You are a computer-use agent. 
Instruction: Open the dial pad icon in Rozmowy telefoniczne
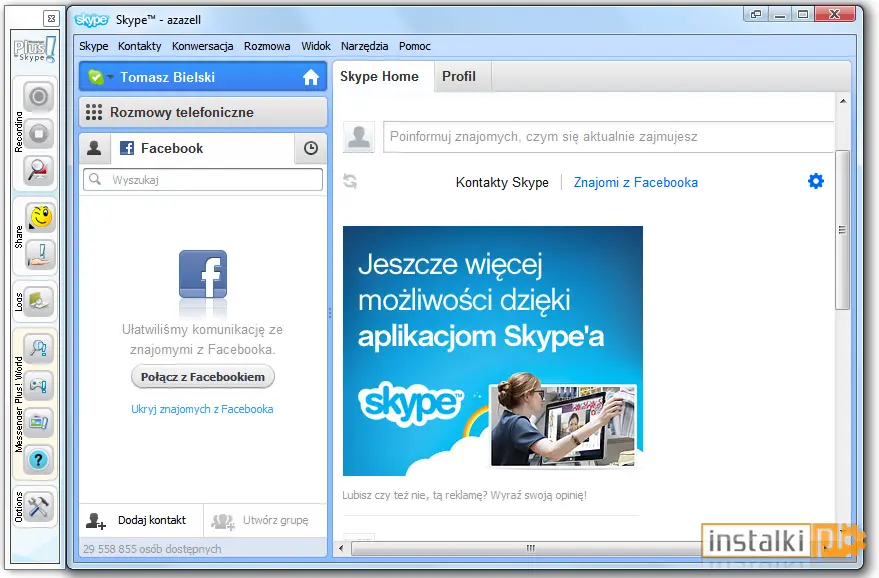(94, 112)
